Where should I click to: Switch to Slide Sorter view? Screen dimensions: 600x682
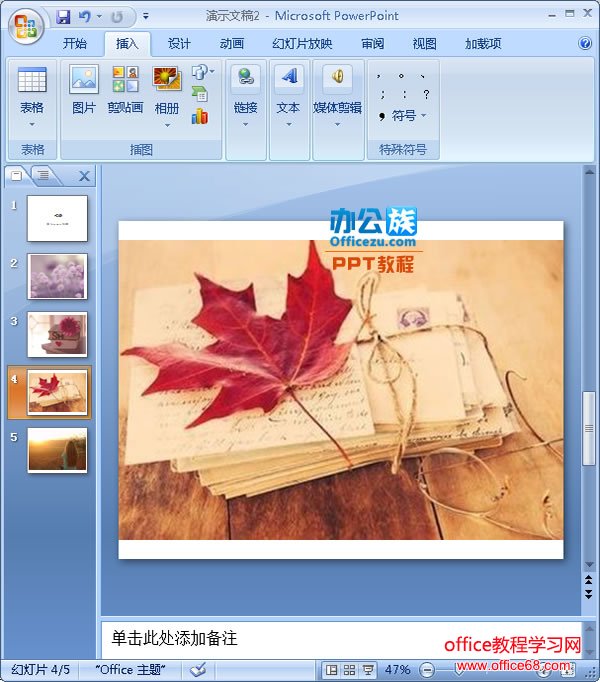[x=349, y=670]
